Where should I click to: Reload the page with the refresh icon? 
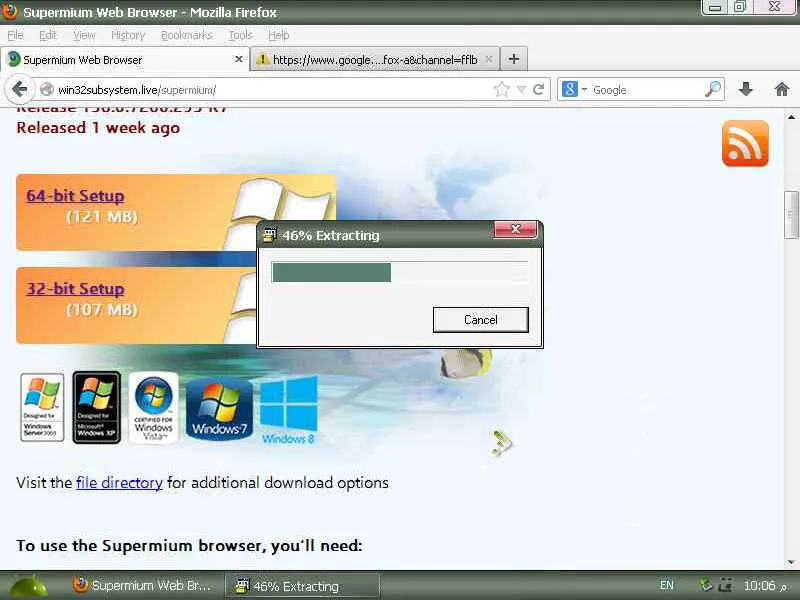pos(538,90)
